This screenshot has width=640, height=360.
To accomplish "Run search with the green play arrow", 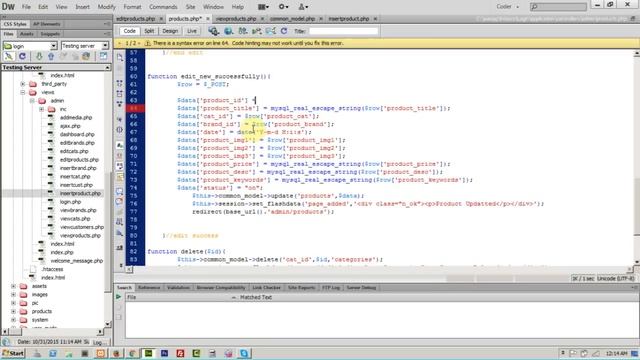I will coord(119,297).
